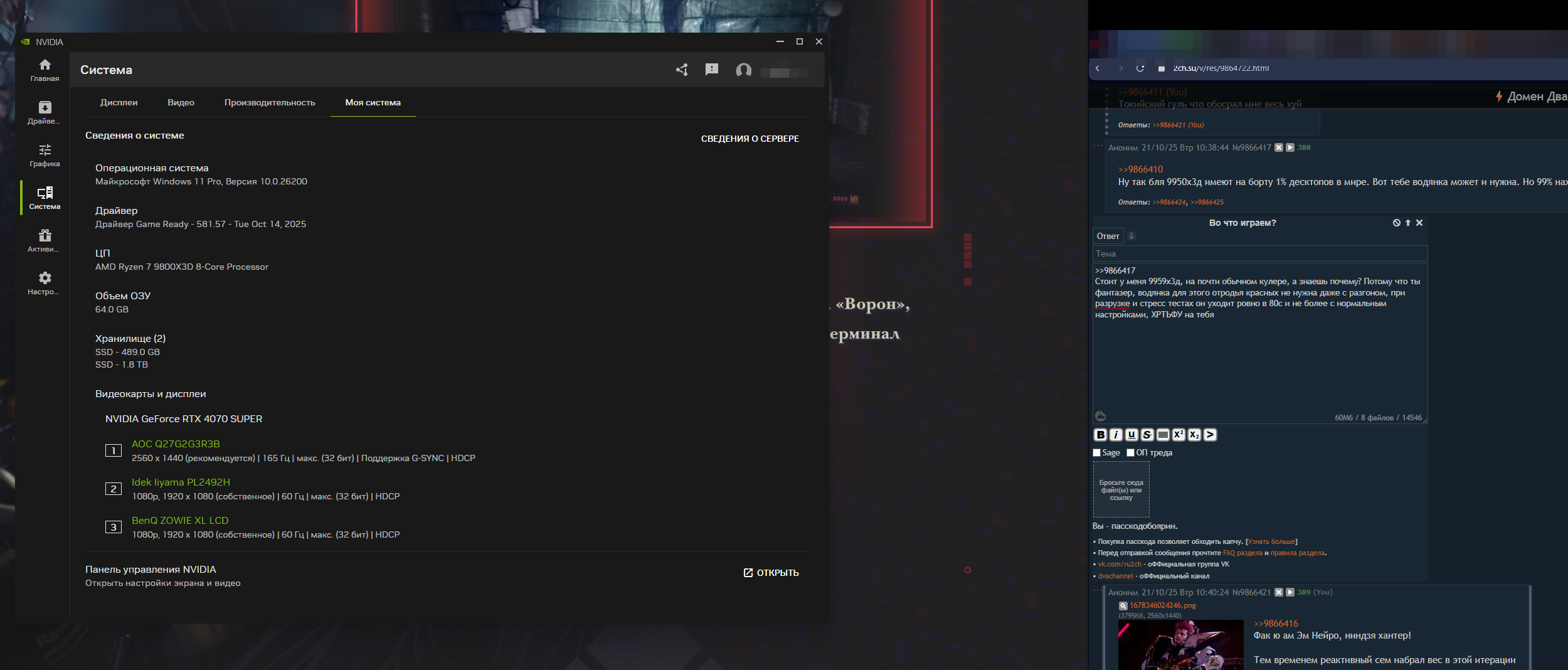
Task: Click the superscript formatting button in reply form
Action: pos(1179,435)
